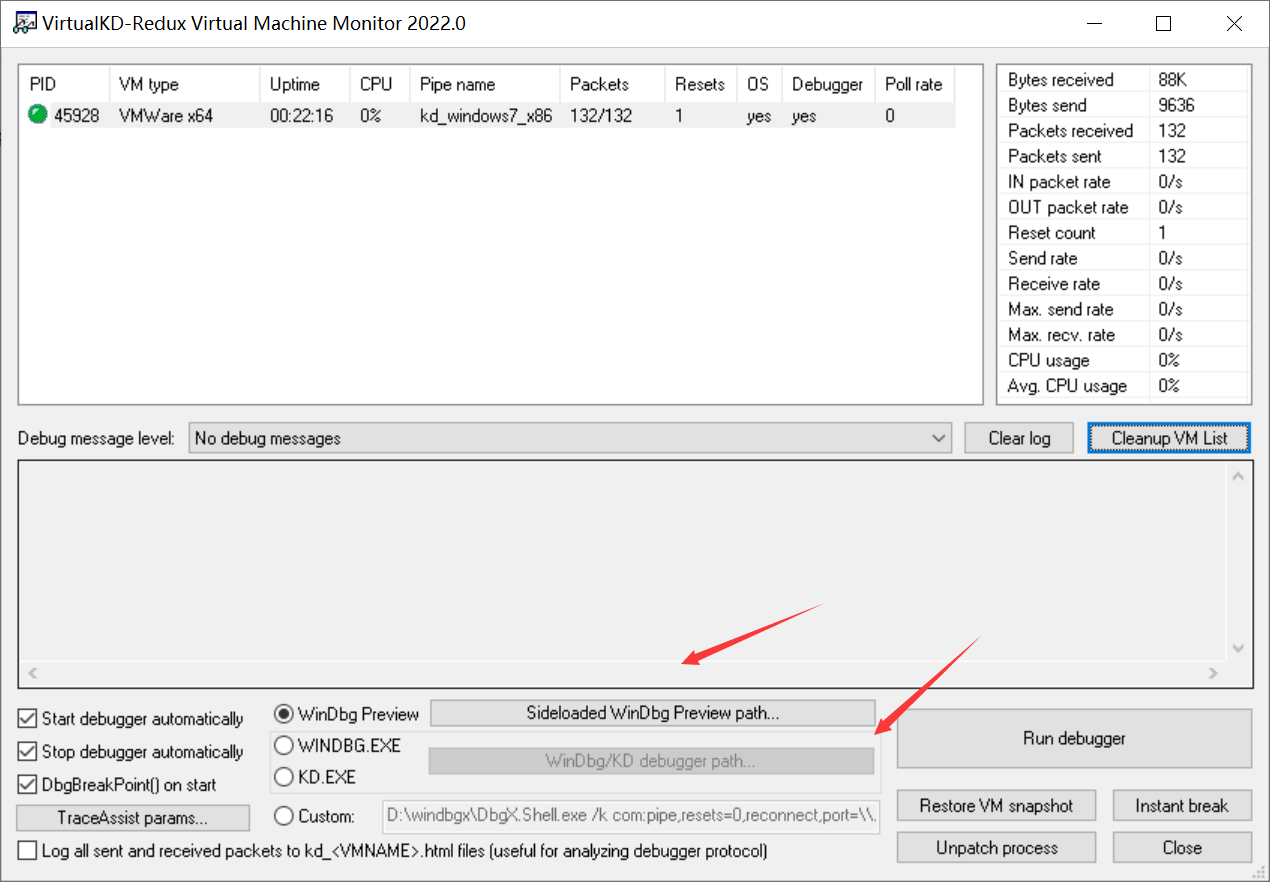Click the Reset count stat row
This screenshot has height=882, width=1270.
pos(1123,233)
